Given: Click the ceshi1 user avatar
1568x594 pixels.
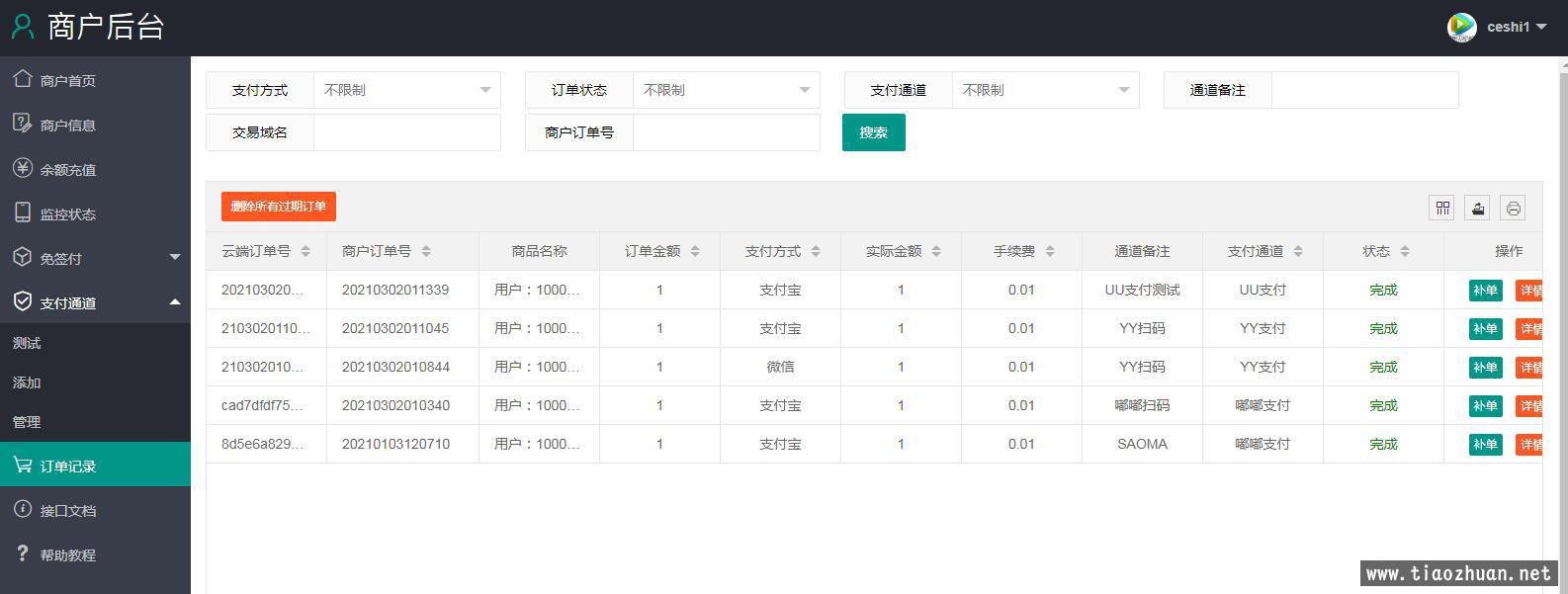Looking at the screenshot, I should [x=1461, y=27].
